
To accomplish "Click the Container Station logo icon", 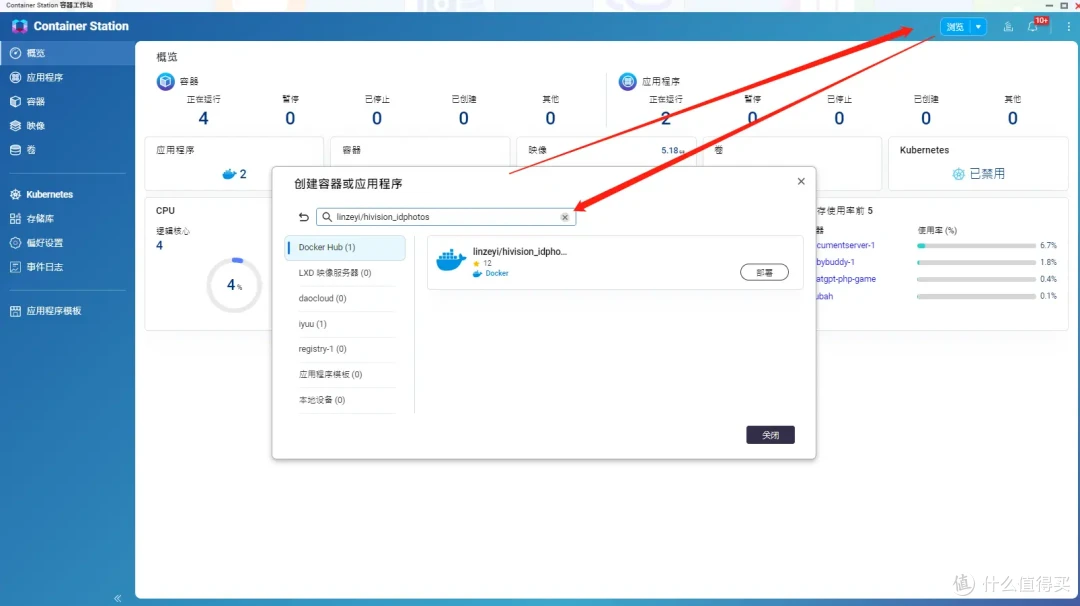I will click(x=19, y=26).
